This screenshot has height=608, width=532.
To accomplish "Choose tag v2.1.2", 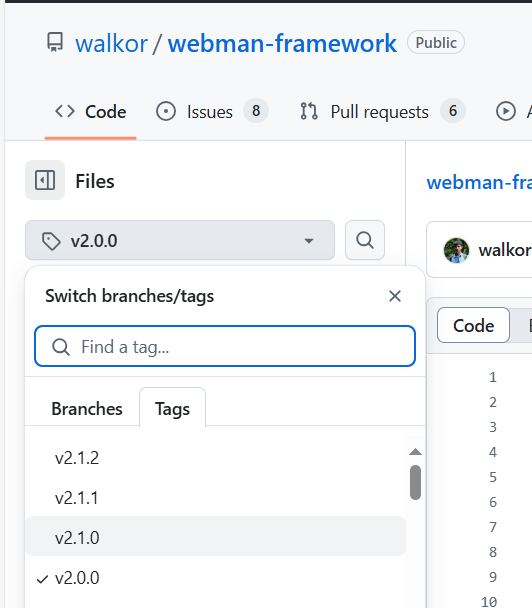I will tap(216, 458).
